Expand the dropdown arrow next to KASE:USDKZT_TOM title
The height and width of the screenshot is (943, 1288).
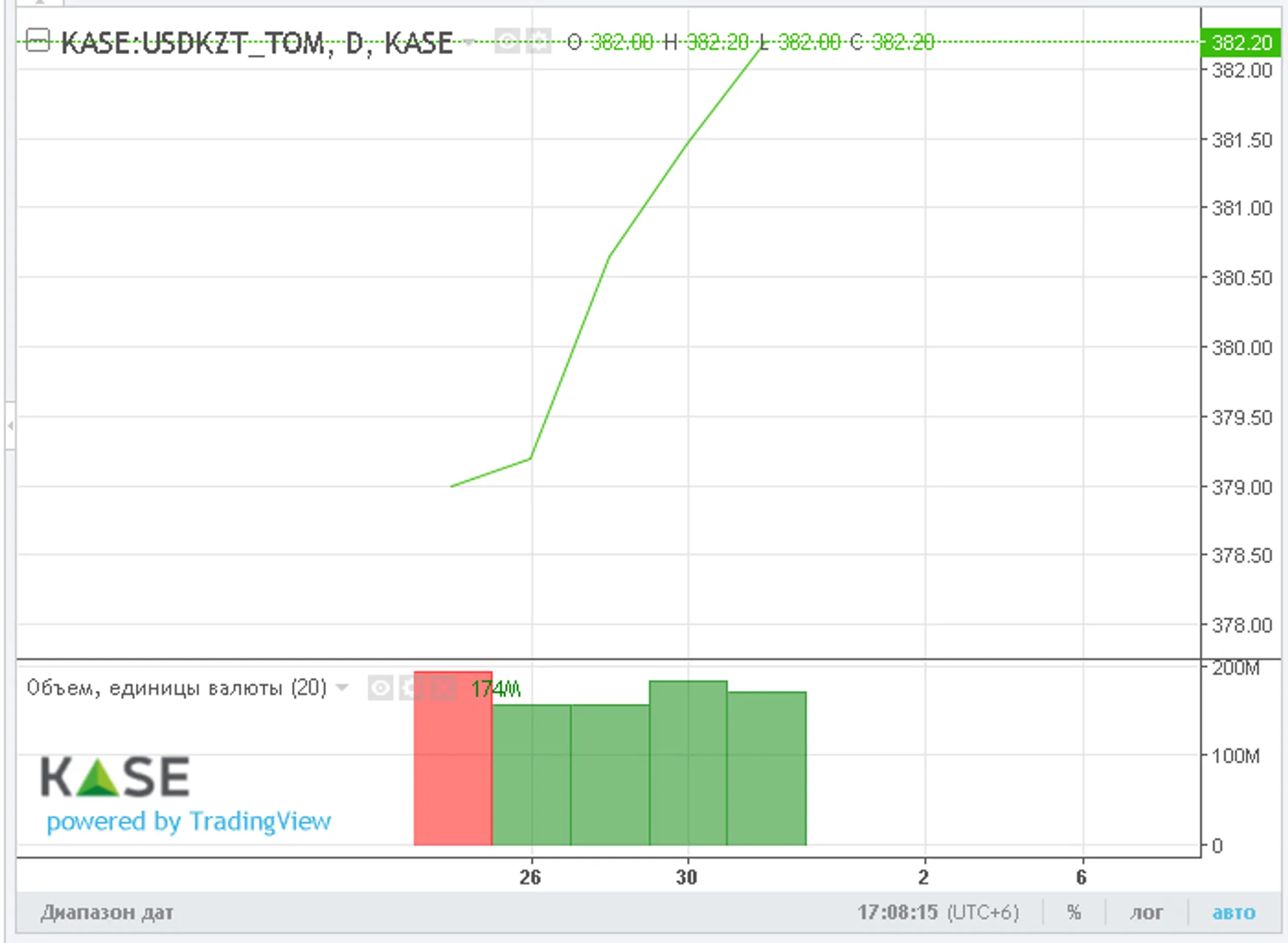tap(469, 42)
